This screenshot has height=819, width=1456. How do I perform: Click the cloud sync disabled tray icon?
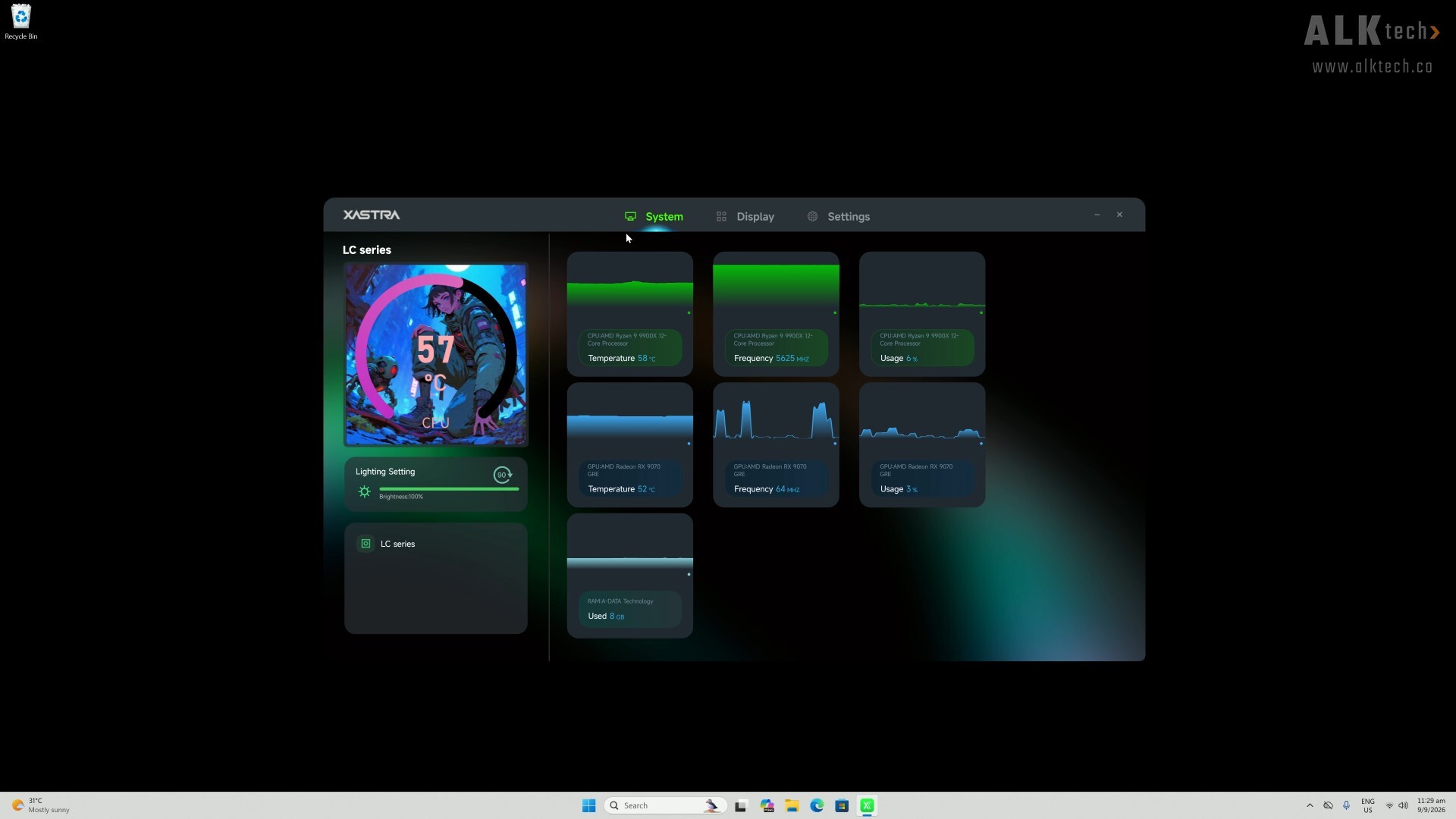point(1328,805)
